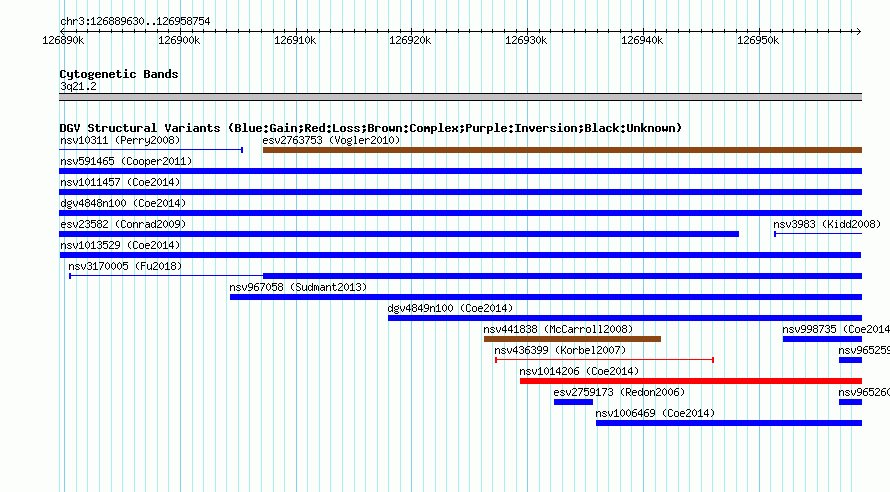This screenshot has width=890, height=492.
Task: Click the 126910k ruler tick label
Action: click(x=295, y=40)
